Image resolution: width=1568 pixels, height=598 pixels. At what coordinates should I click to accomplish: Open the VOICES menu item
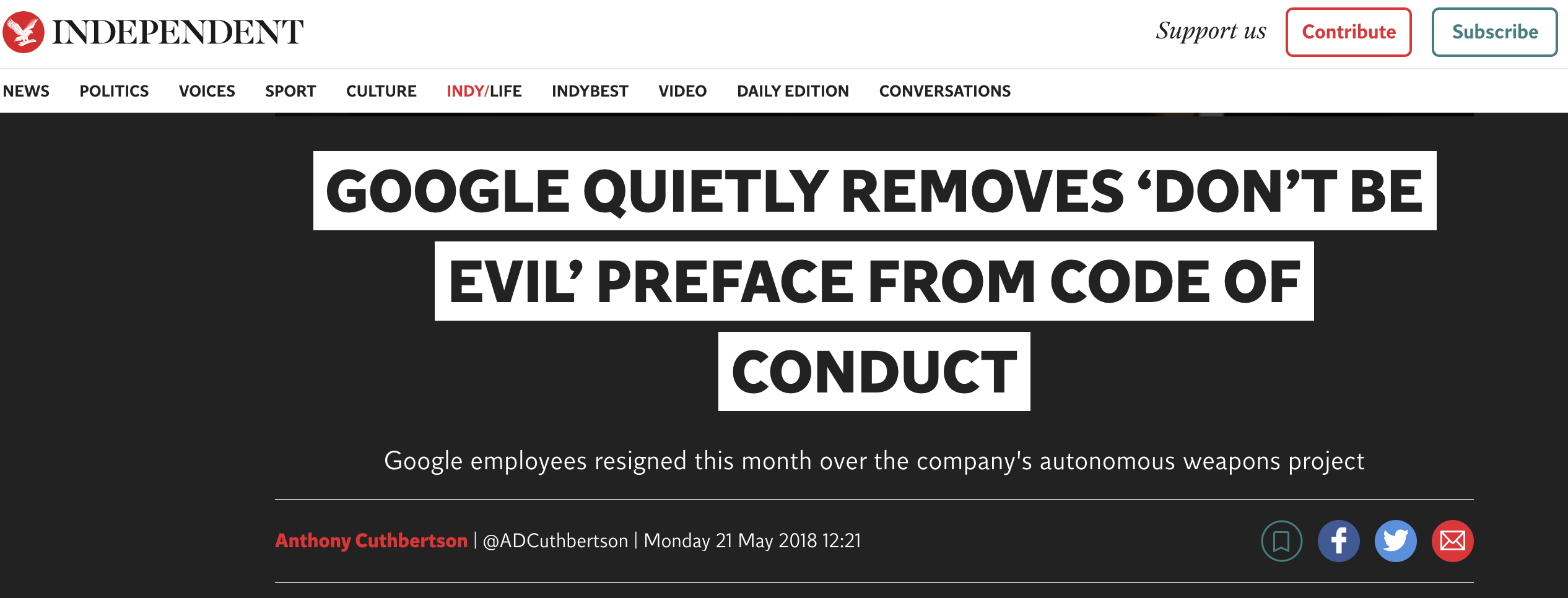207,91
